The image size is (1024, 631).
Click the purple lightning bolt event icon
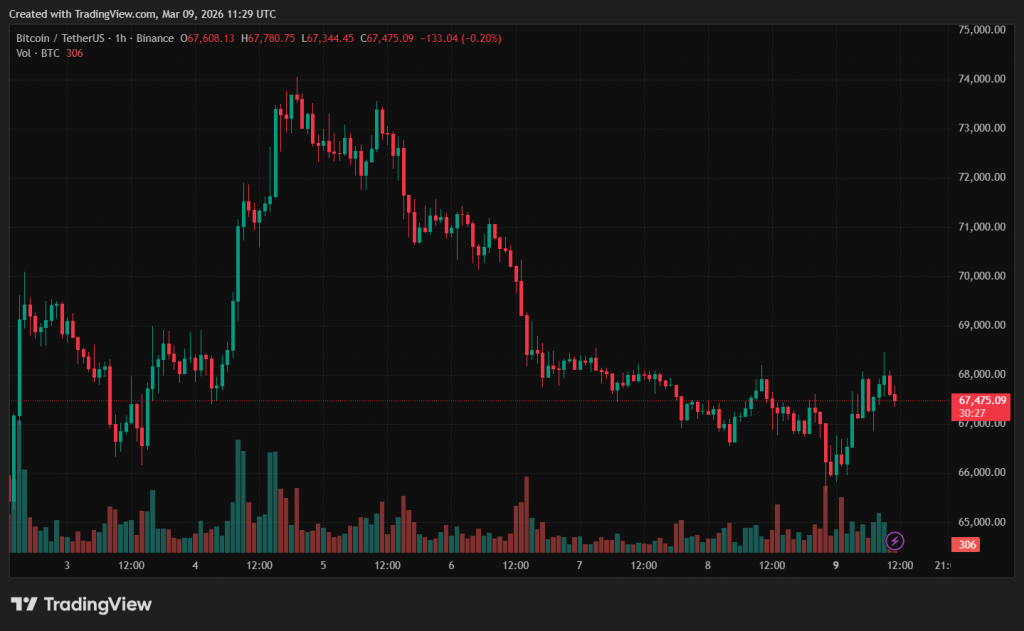pyautogui.click(x=895, y=541)
